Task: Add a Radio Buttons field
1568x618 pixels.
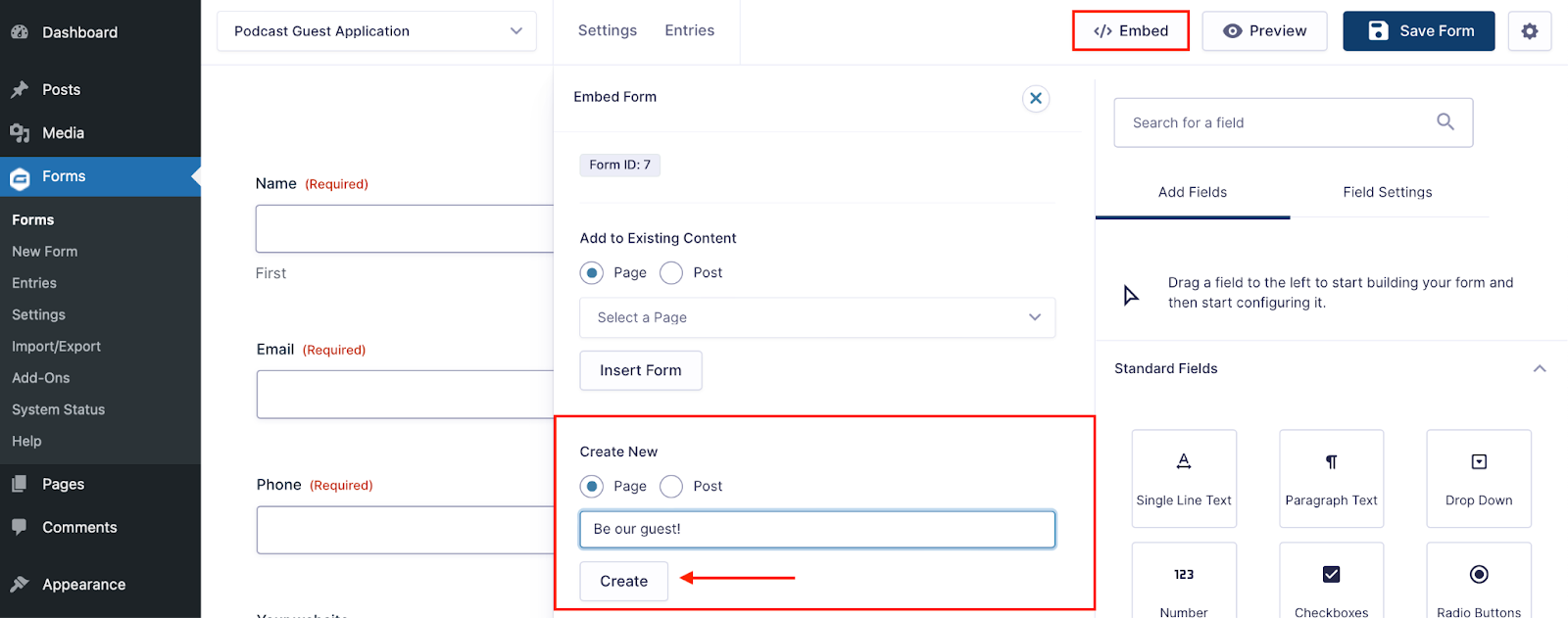Action: 1479,582
